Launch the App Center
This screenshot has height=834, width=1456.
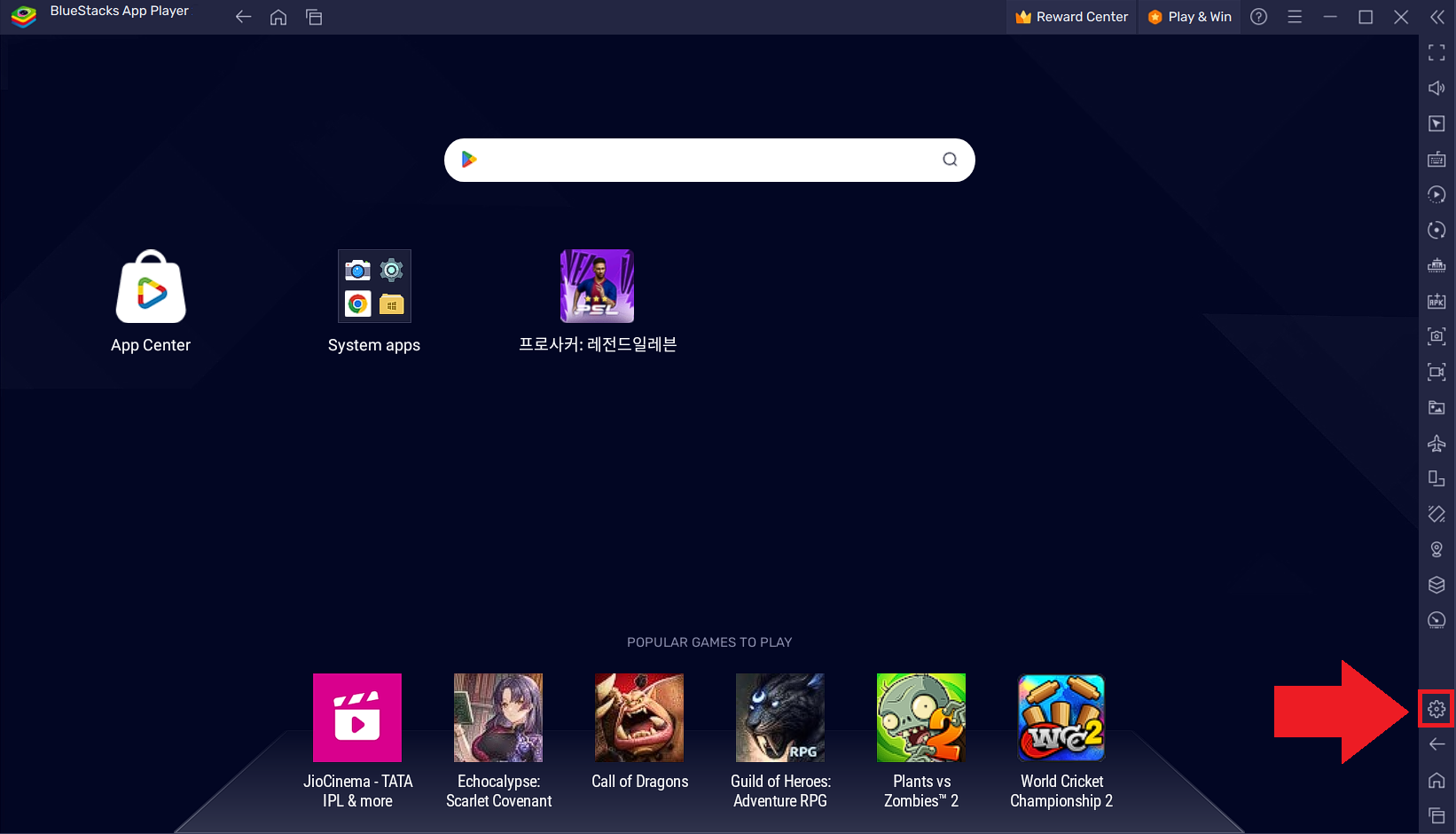point(150,286)
